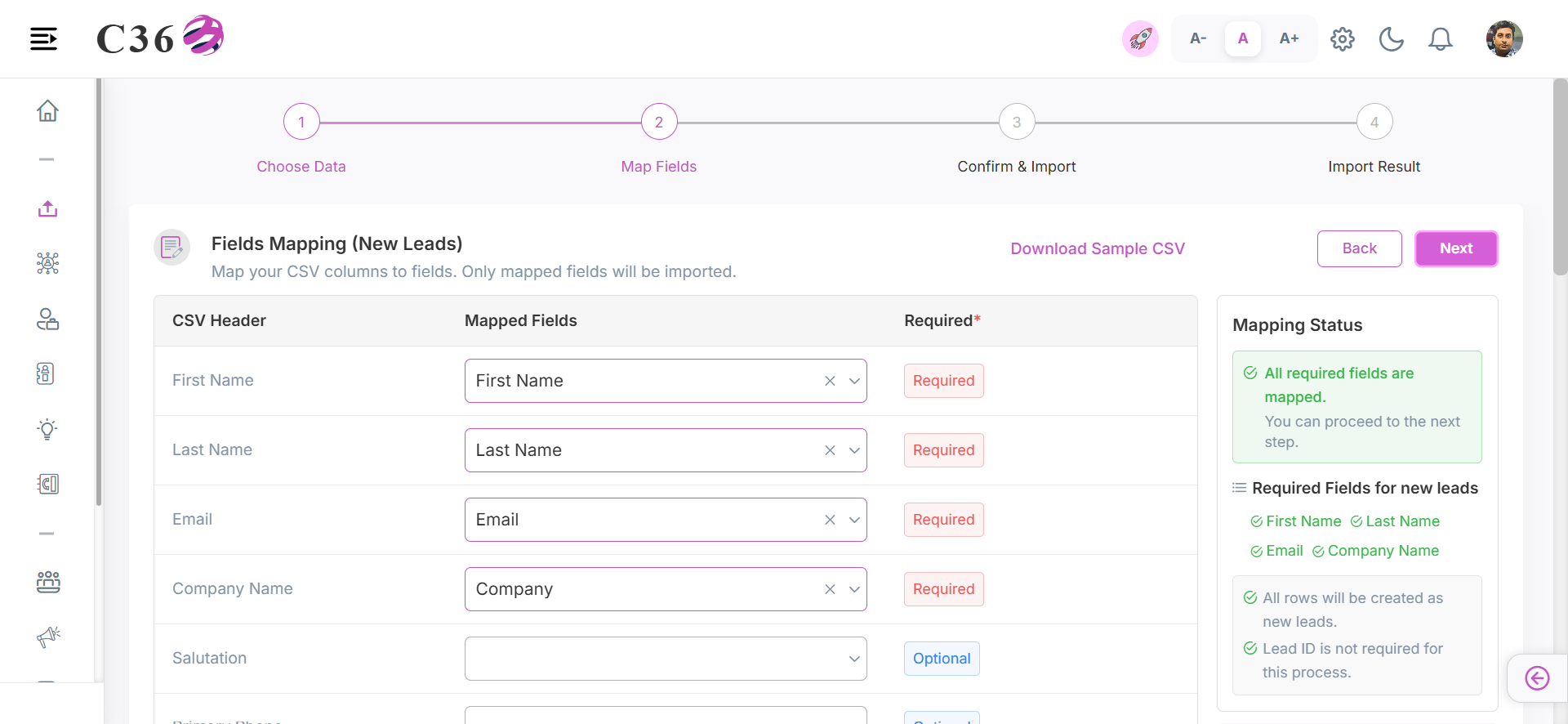Open the network nodes sidebar icon
Screen dimensions: 1568x724
(47, 263)
